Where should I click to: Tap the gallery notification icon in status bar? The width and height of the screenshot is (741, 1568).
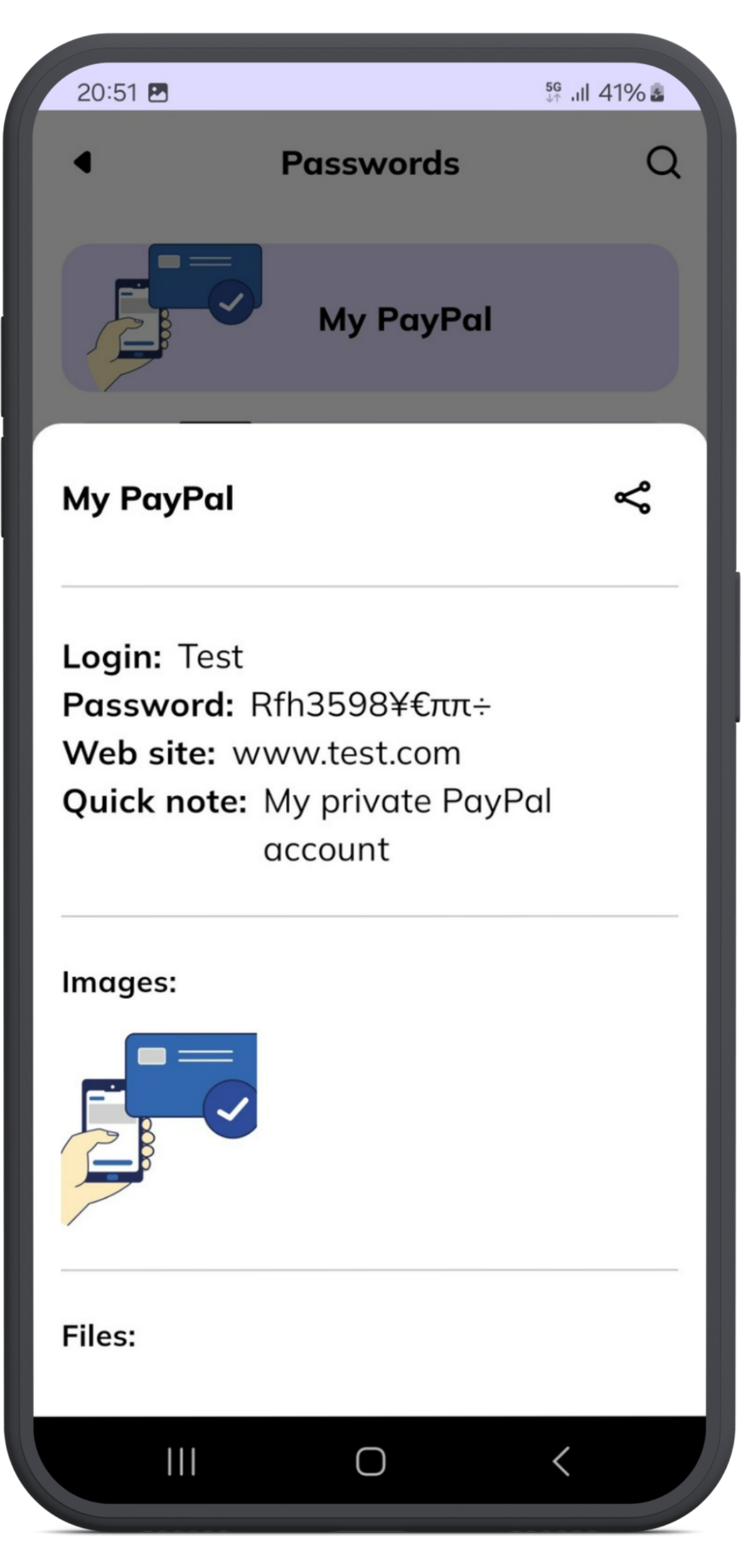coord(158,93)
